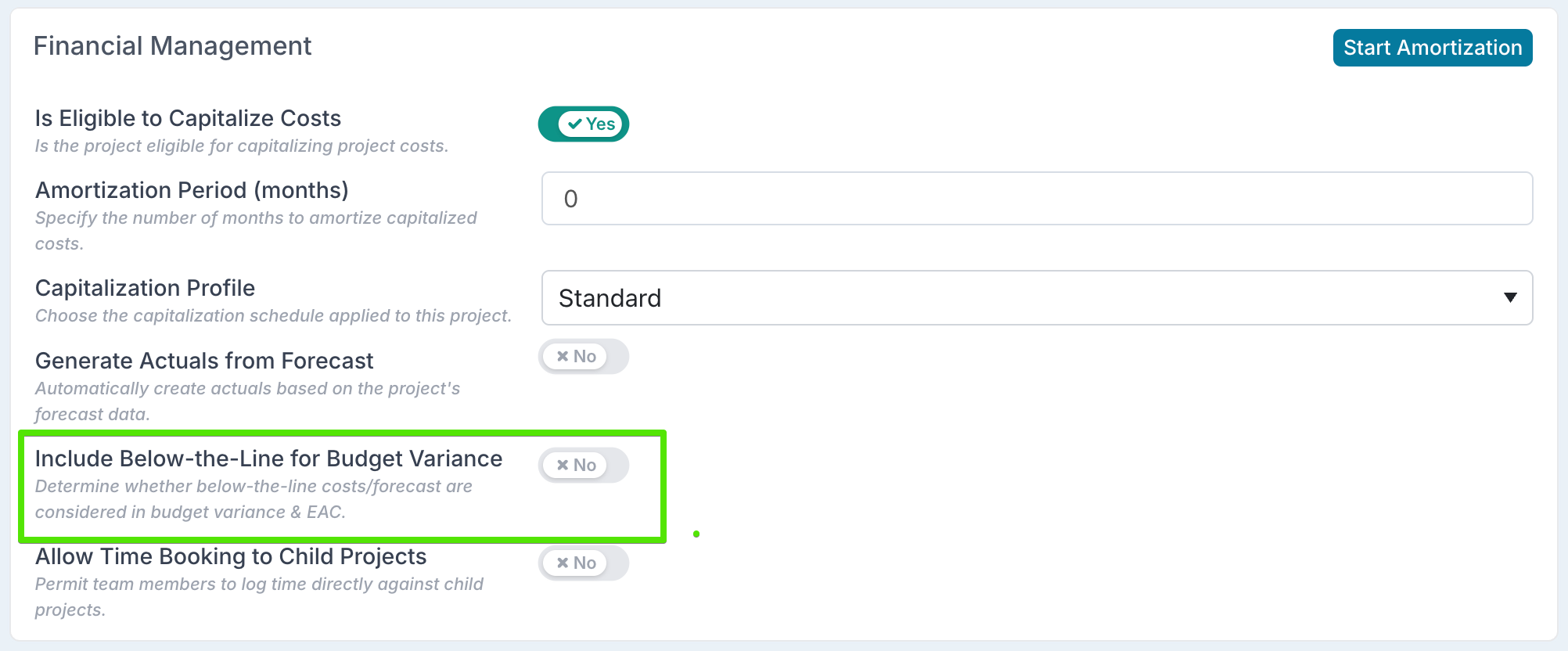The height and width of the screenshot is (651, 1568).
Task: Click the Amortization Period (months) label
Action: [192, 190]
